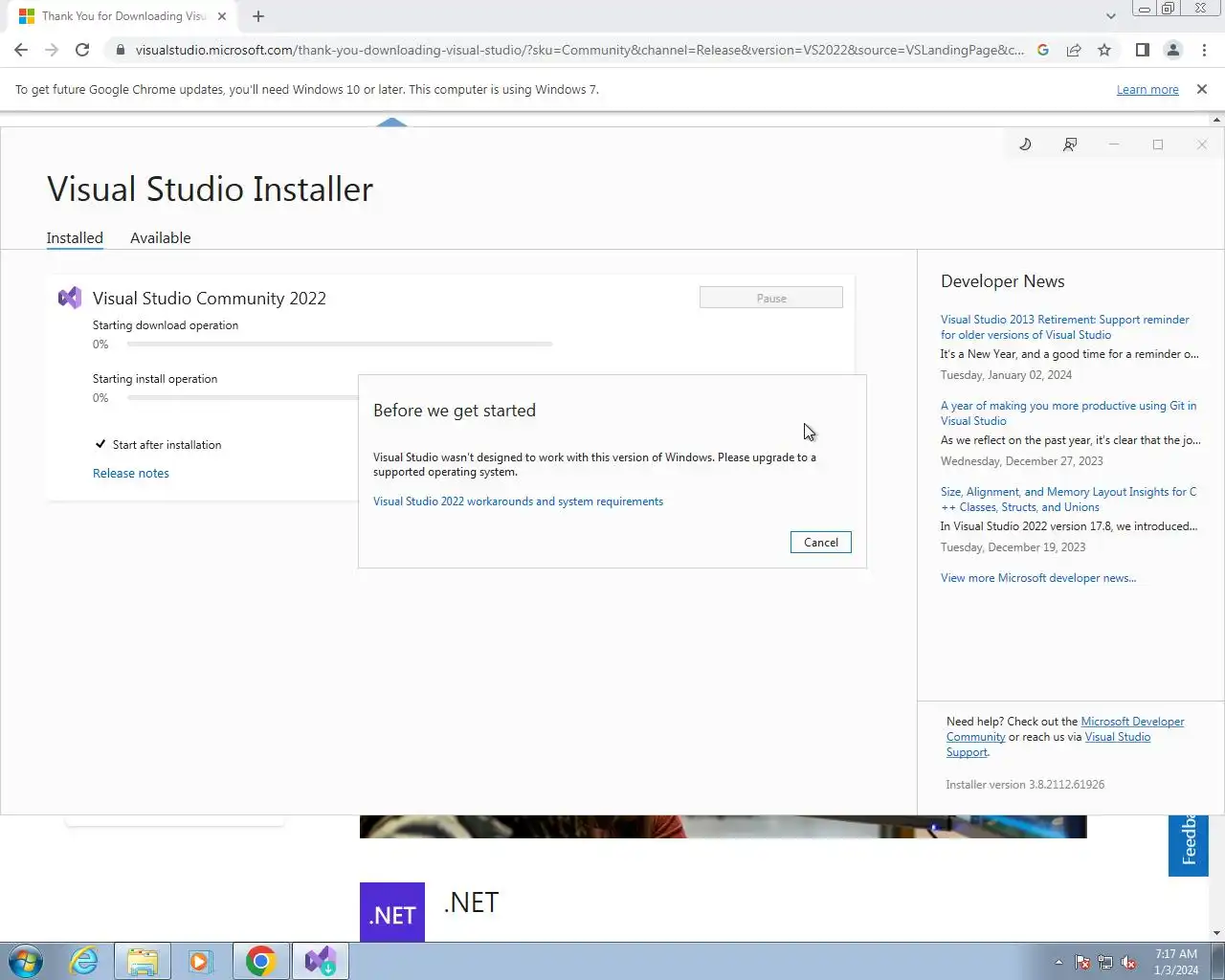1225x980 pixels.
Task: Open Windows Explorer from taskbar
Action: tap(142, 961)
